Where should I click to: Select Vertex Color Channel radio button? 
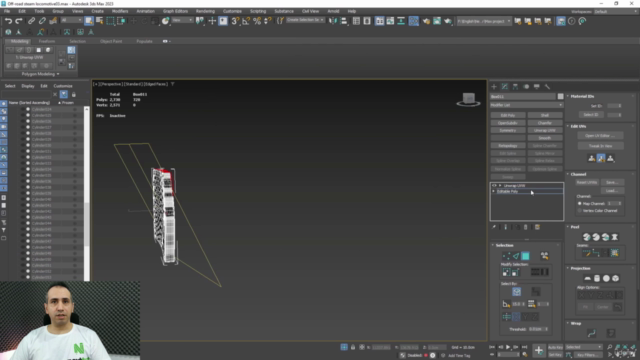[x=580, y=211]
